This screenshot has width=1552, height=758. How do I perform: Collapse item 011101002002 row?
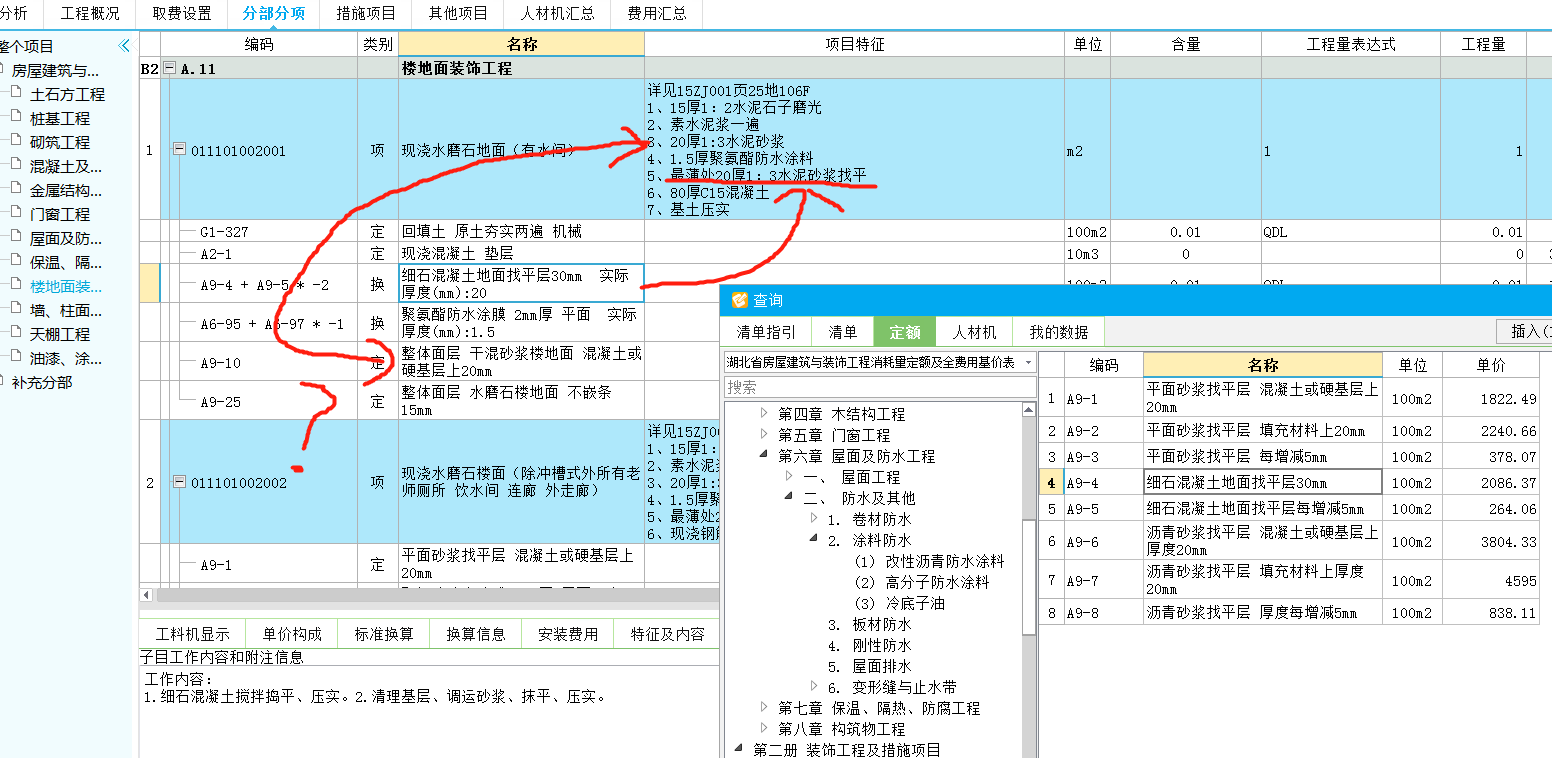coord(179,482)
